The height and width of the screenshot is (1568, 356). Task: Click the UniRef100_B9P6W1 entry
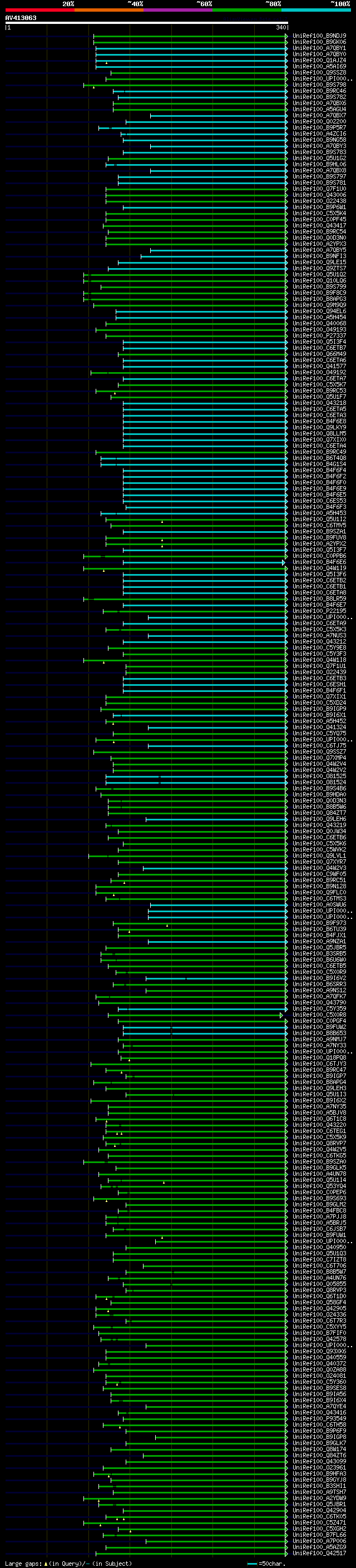pyautogui.click(x=319, y=207)
